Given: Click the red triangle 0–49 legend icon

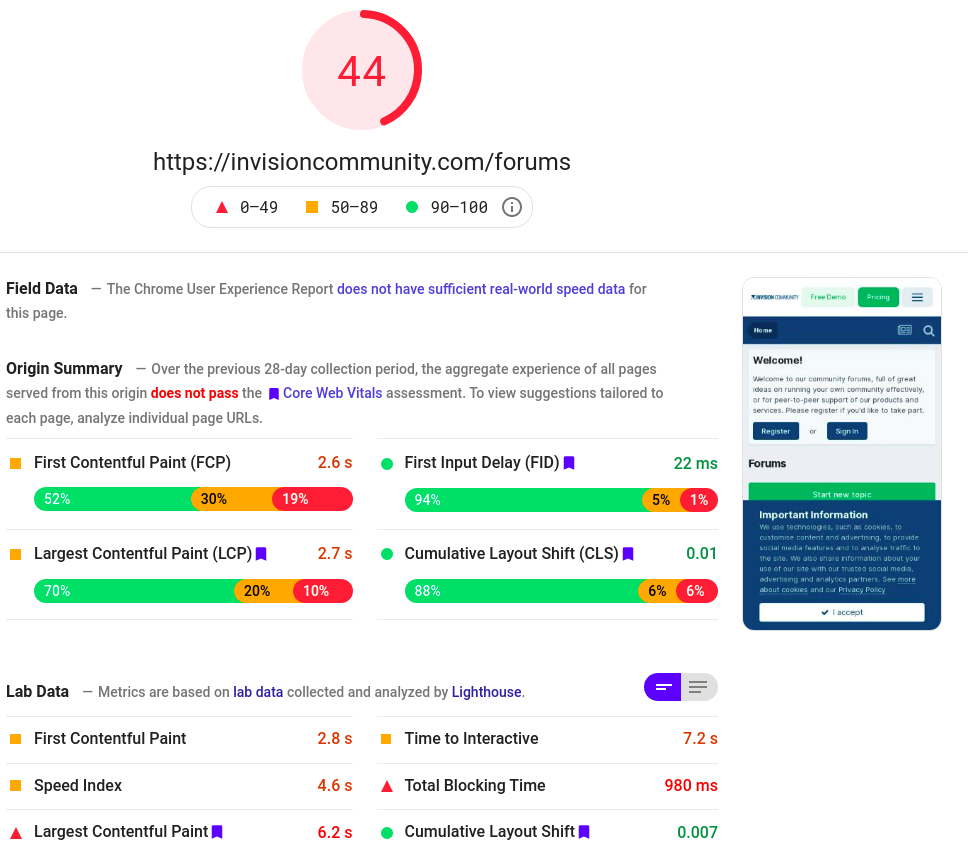Looking at the screenshot, I should coord(222,207).
